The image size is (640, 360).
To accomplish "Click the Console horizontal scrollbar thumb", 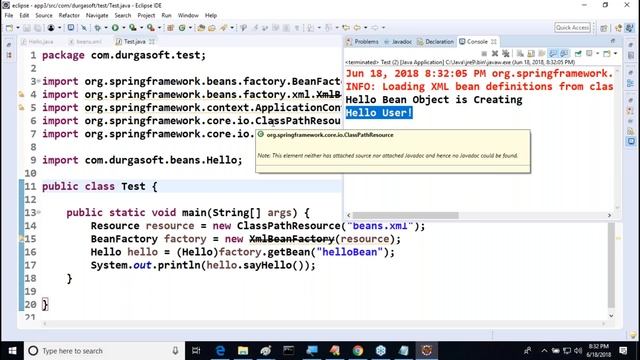I will (x=405, y=215).
